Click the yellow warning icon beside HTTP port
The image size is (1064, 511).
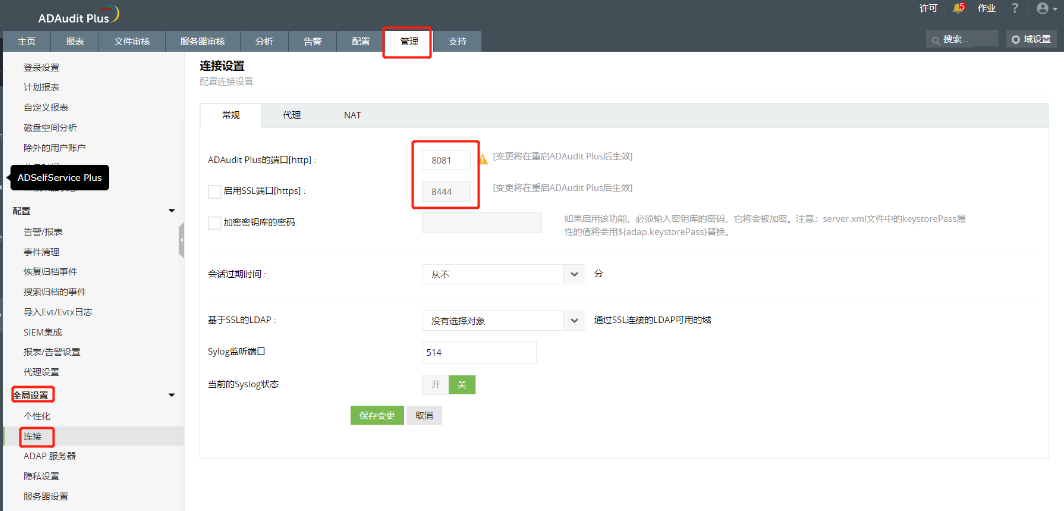482,159
